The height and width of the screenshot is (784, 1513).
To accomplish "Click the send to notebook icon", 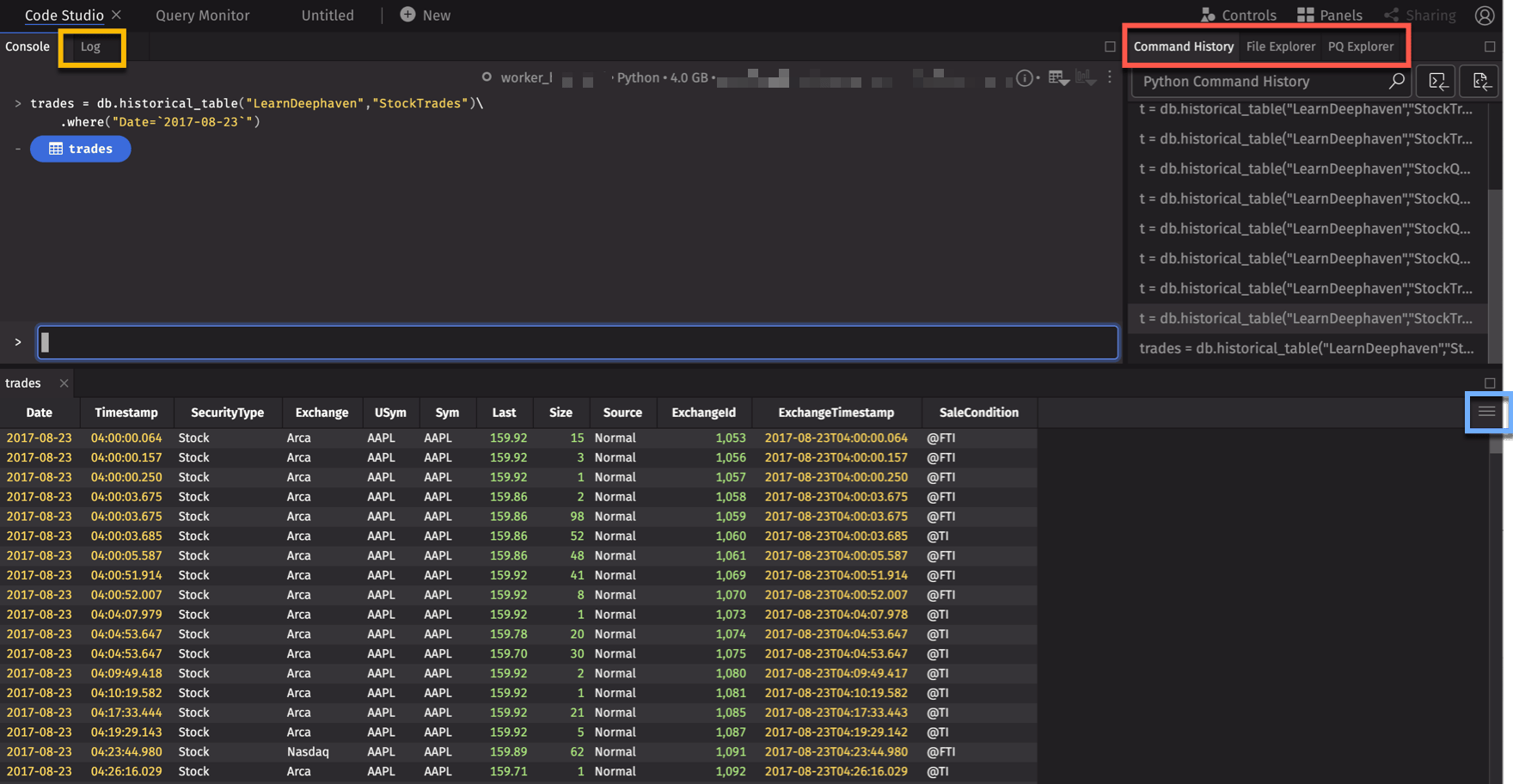I will [x=1479, y=82].
